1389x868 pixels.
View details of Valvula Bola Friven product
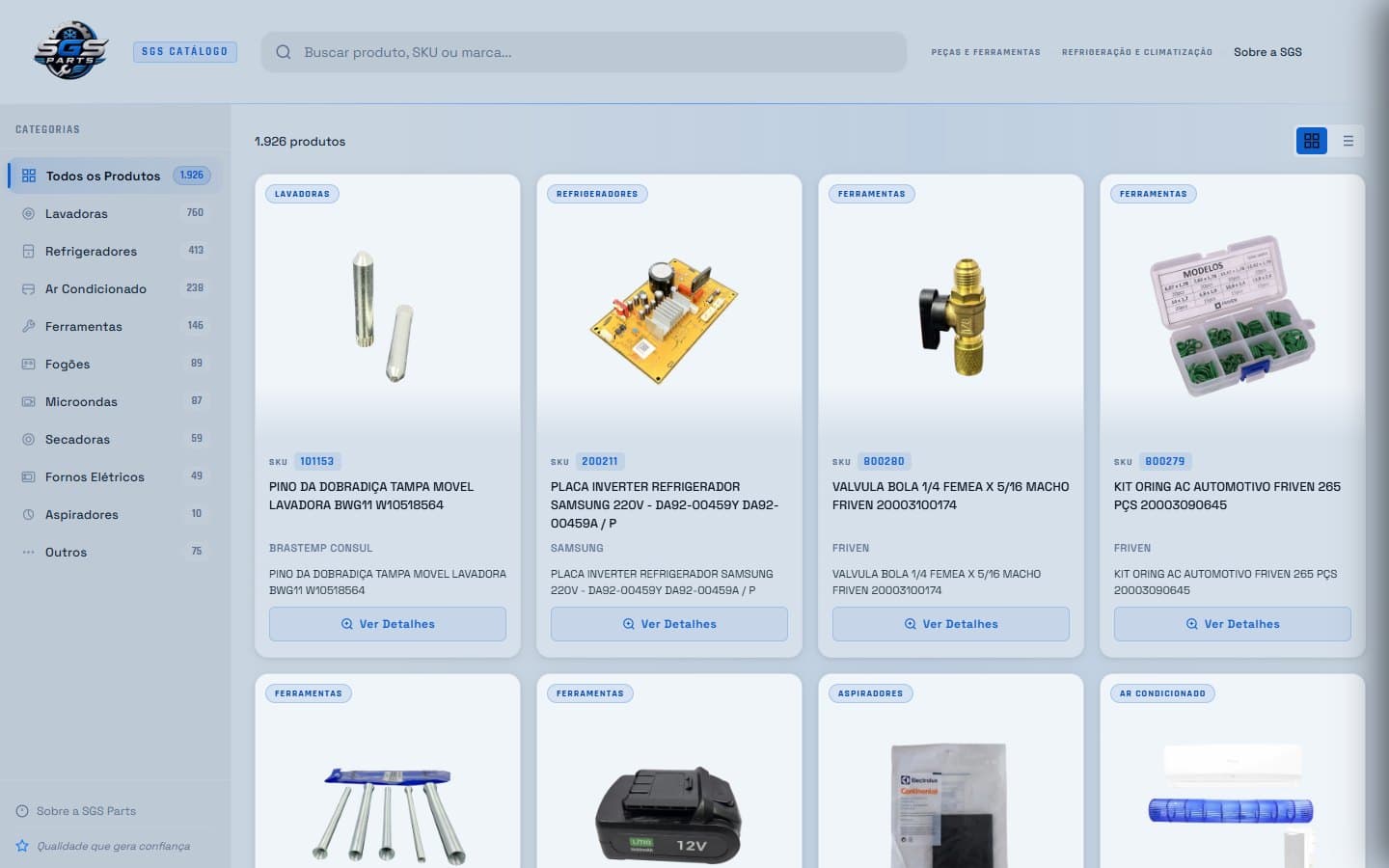pos(951,624)
